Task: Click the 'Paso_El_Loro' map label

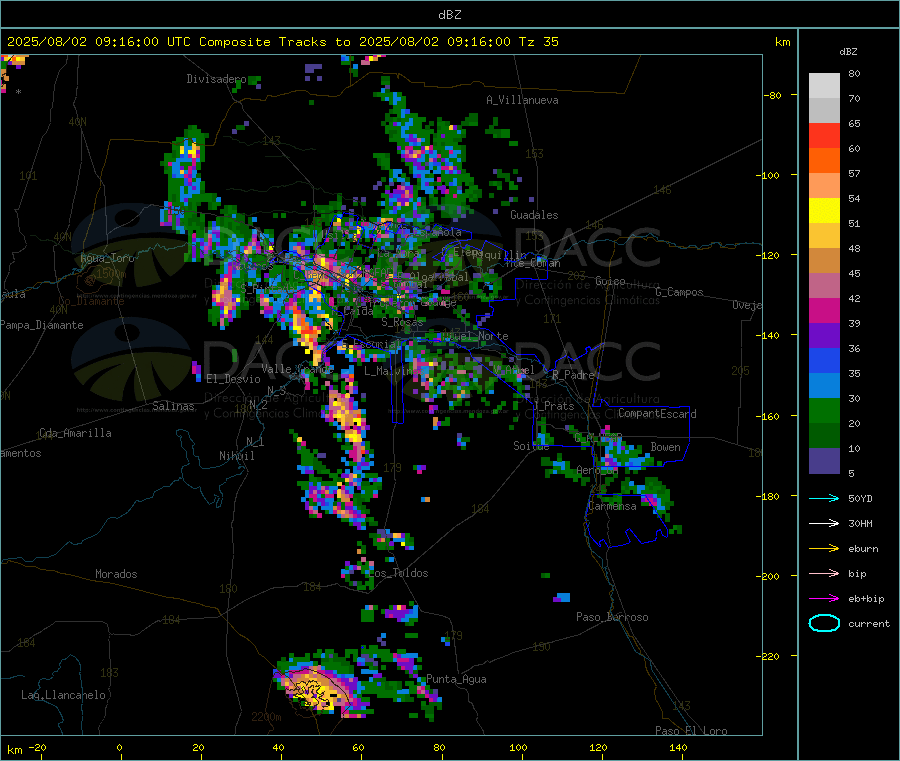Action: click(691, 731)
